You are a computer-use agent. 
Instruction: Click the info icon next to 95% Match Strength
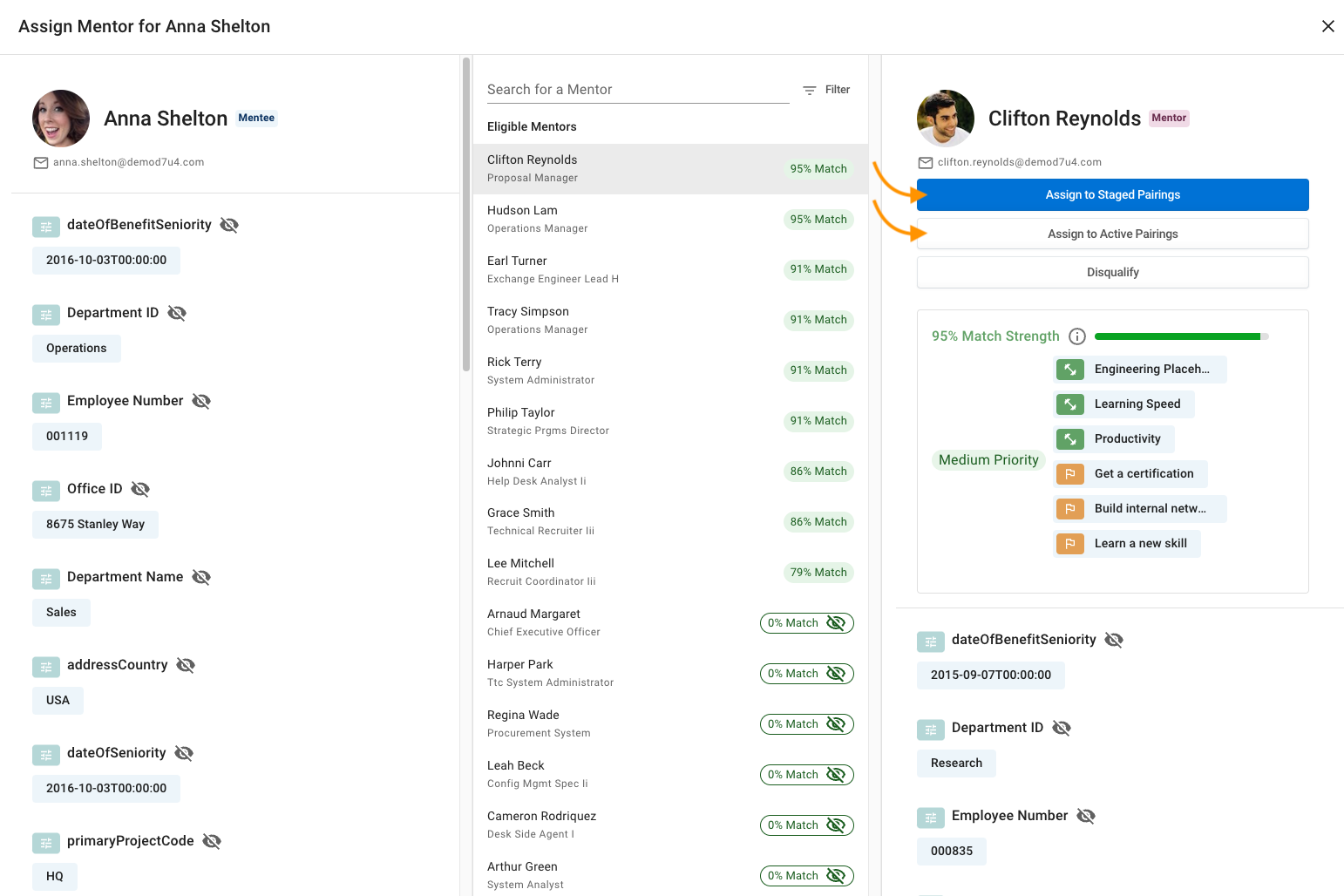[x=1077, y=336]
